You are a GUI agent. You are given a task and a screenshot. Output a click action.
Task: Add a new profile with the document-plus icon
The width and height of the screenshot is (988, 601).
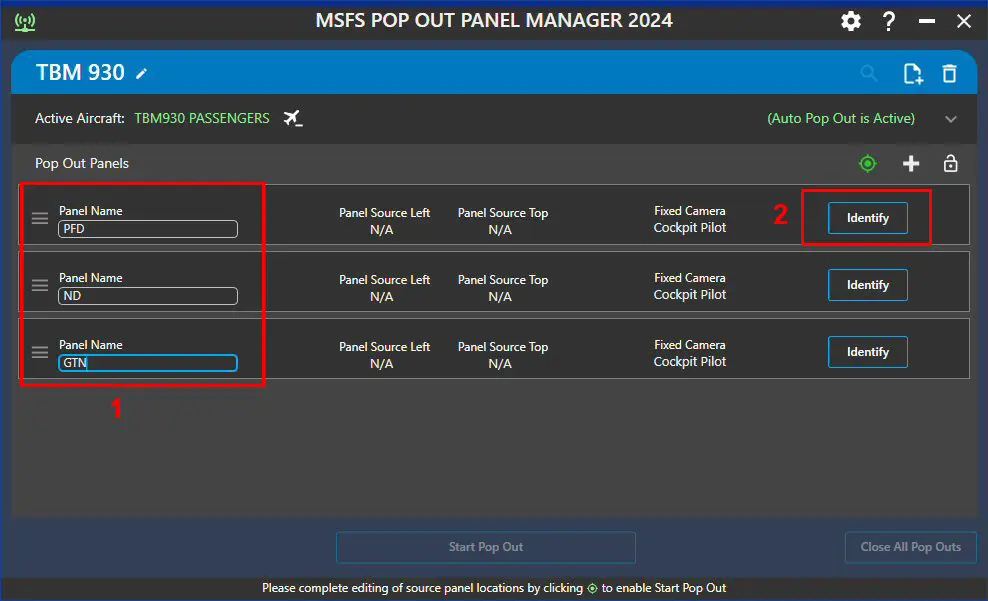[912, 74]
